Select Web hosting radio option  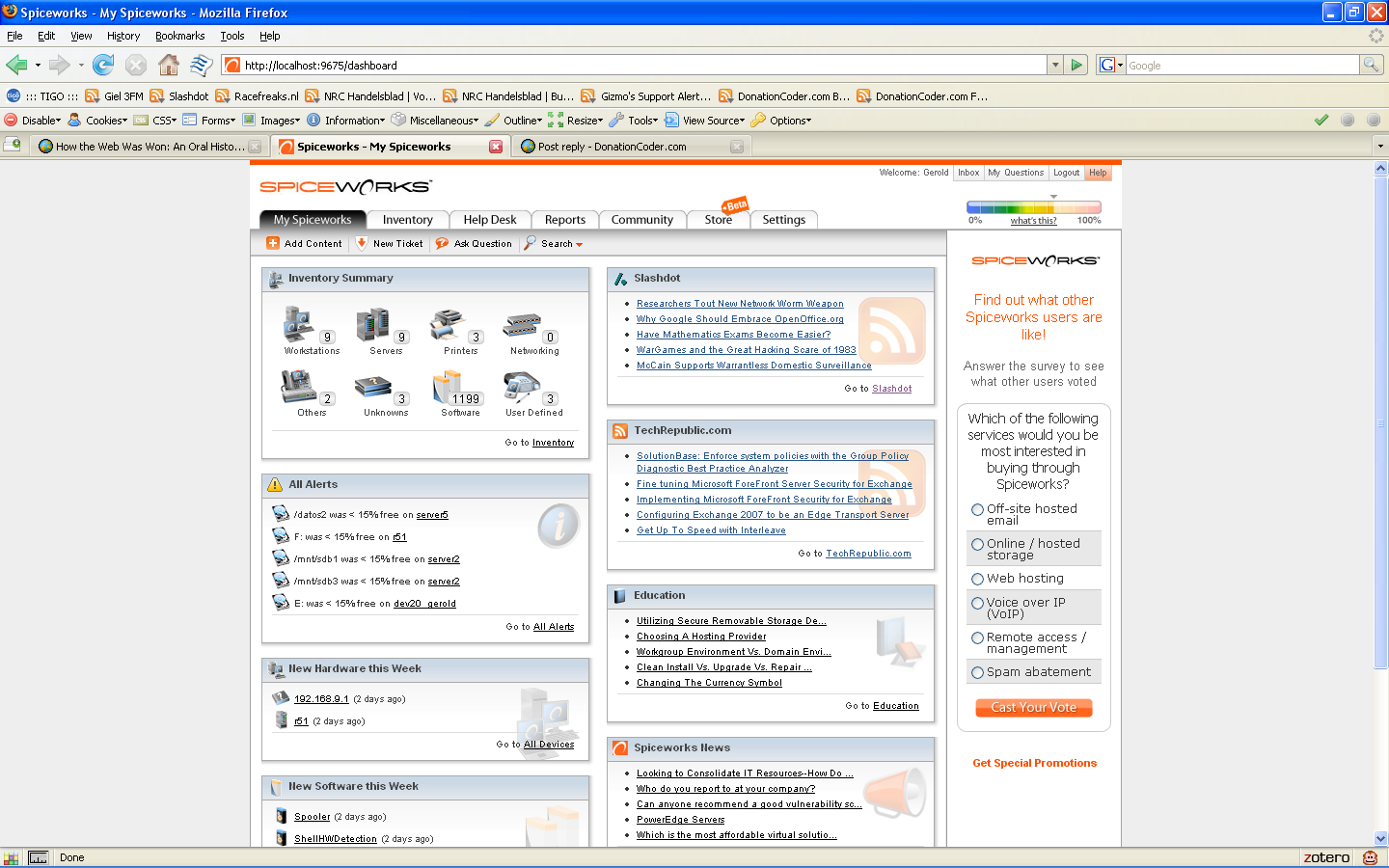[x=978, y=579]
